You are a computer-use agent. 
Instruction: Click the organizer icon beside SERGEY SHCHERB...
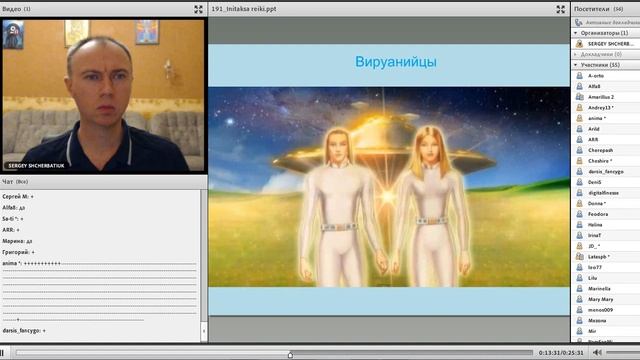579,44
